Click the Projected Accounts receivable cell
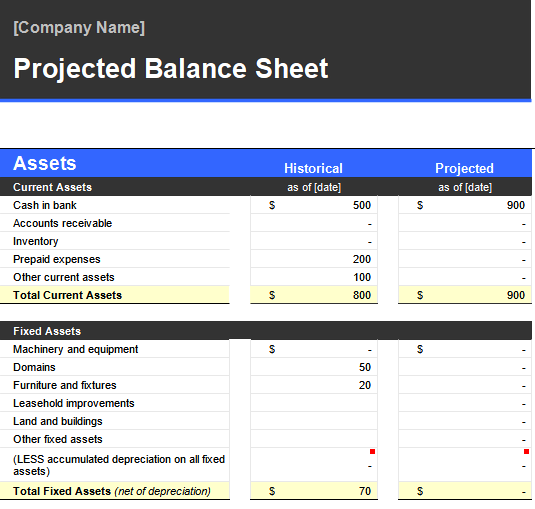 (x=465, y=223)
